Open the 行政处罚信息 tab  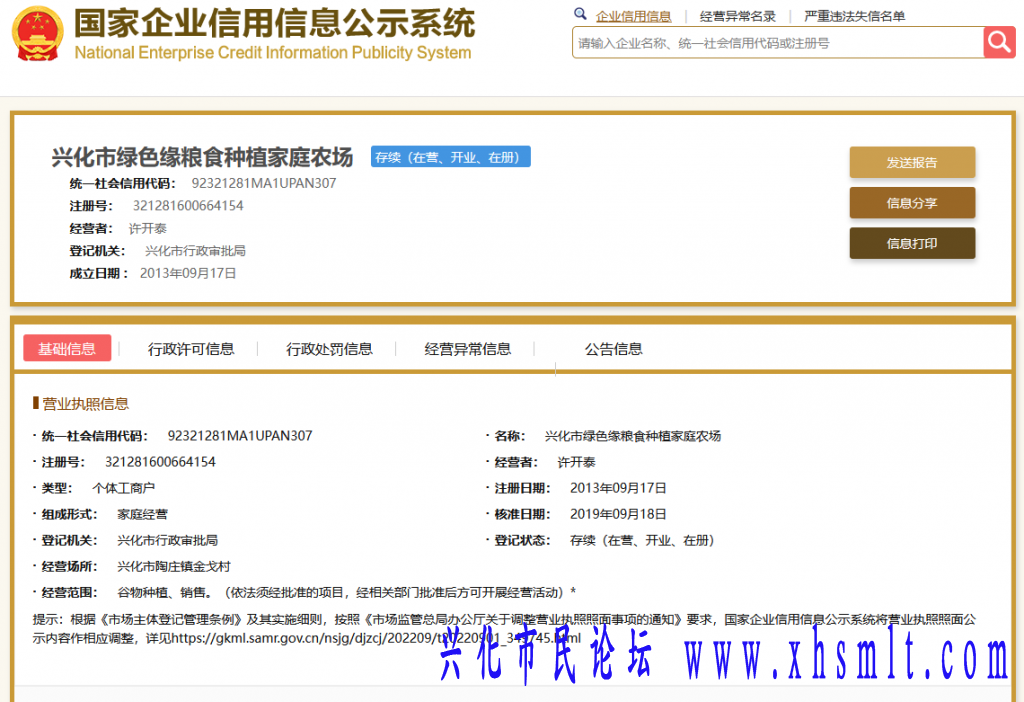click(x=329, y=349)
